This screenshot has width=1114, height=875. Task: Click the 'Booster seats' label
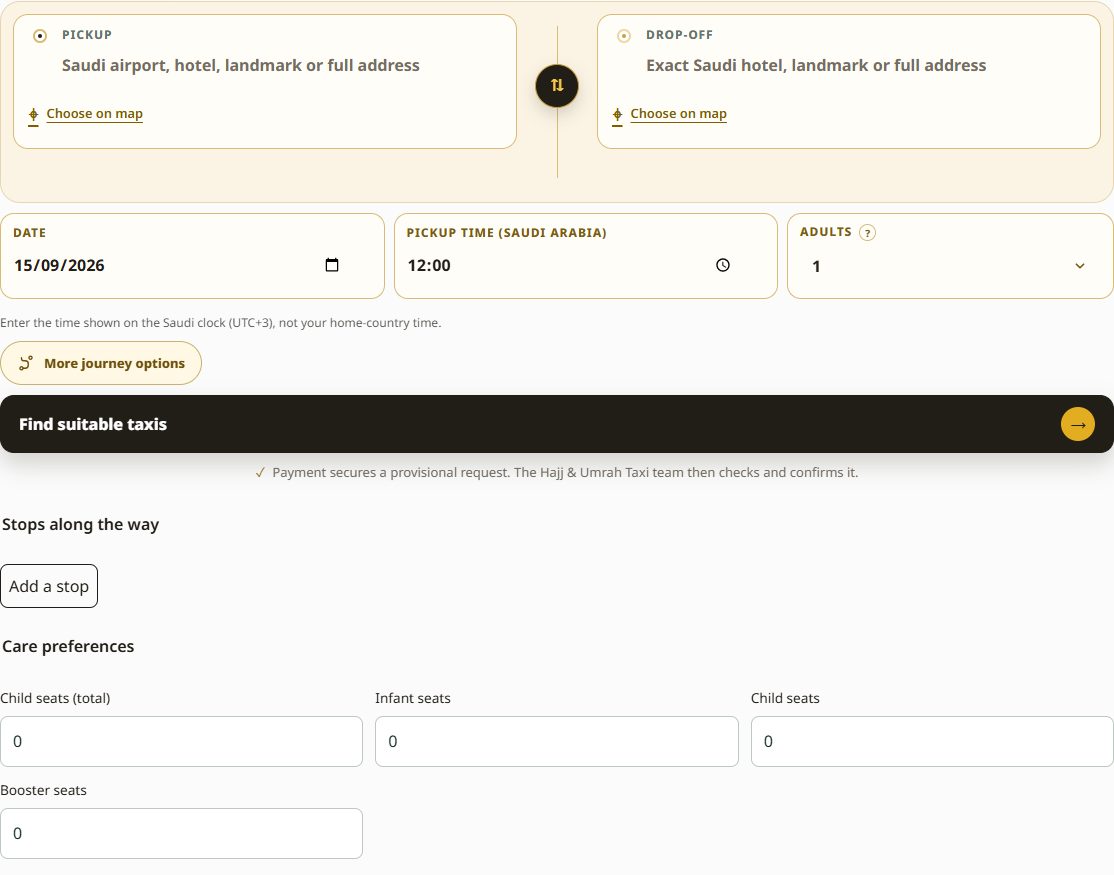click(43, 790)
